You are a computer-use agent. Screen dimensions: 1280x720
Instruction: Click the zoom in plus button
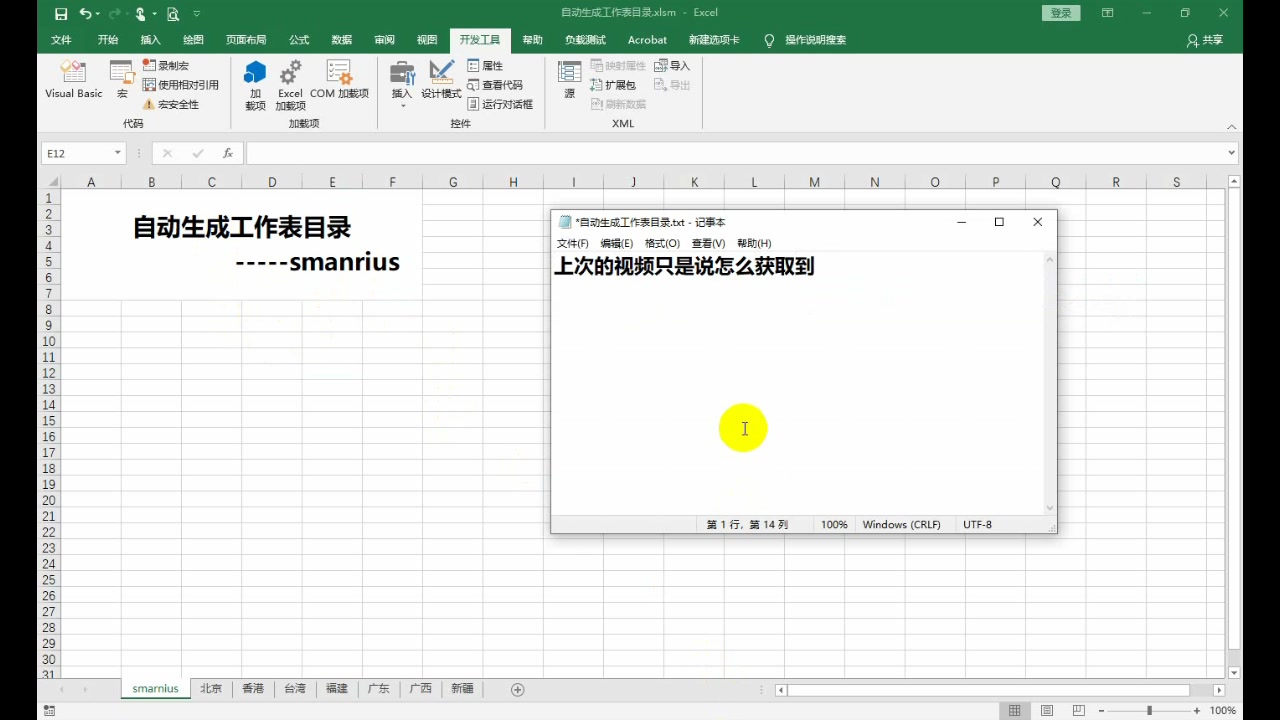(x=1197, y=710)
